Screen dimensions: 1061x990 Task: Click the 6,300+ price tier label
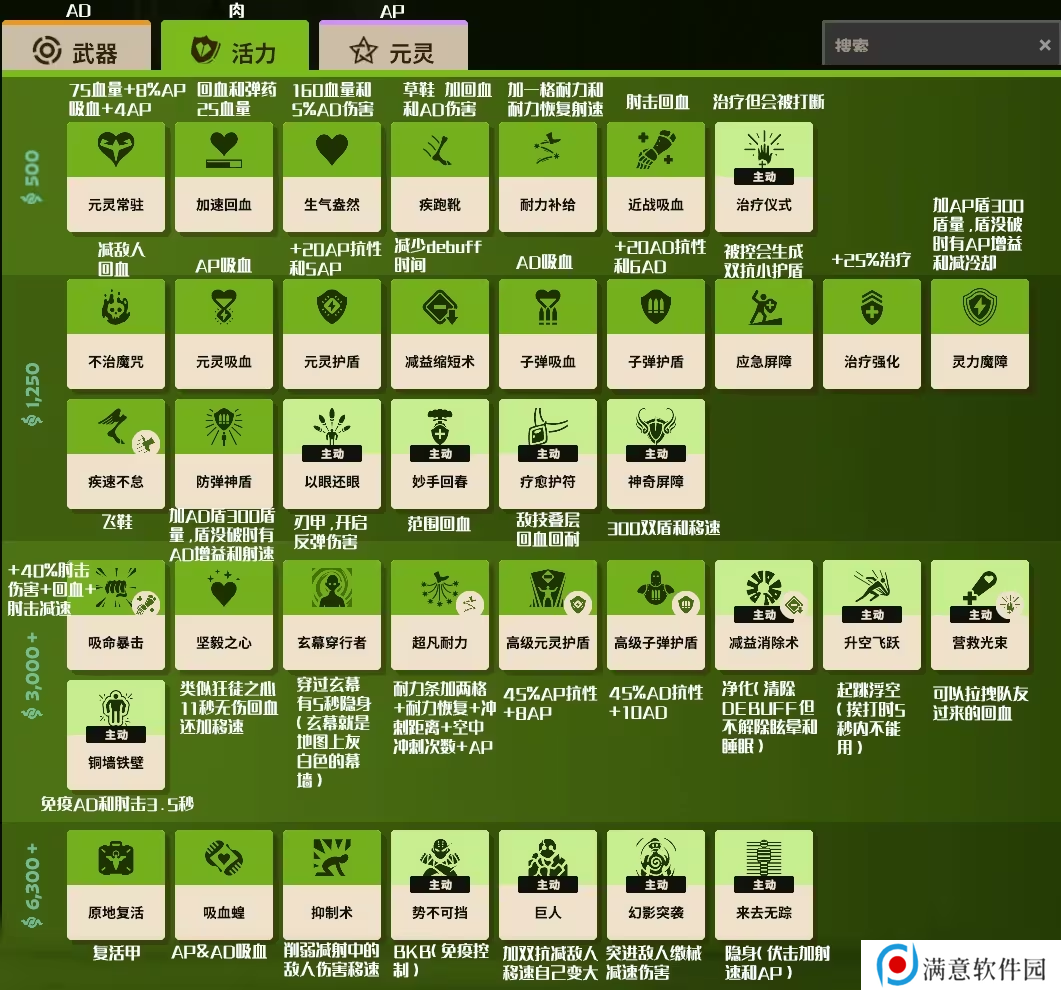(x=31, y=886)
